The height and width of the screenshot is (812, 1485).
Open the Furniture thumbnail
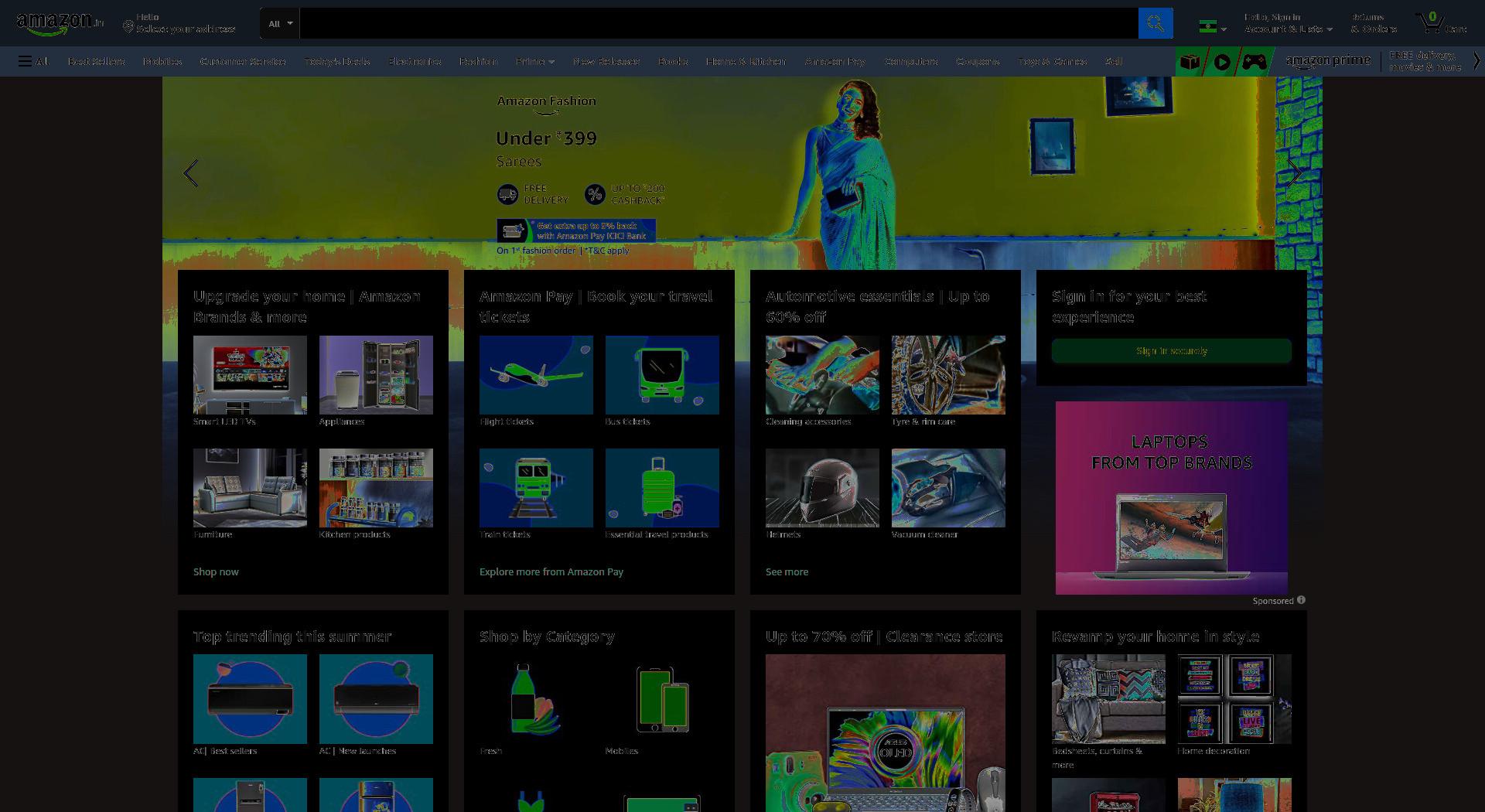point(250,488)
